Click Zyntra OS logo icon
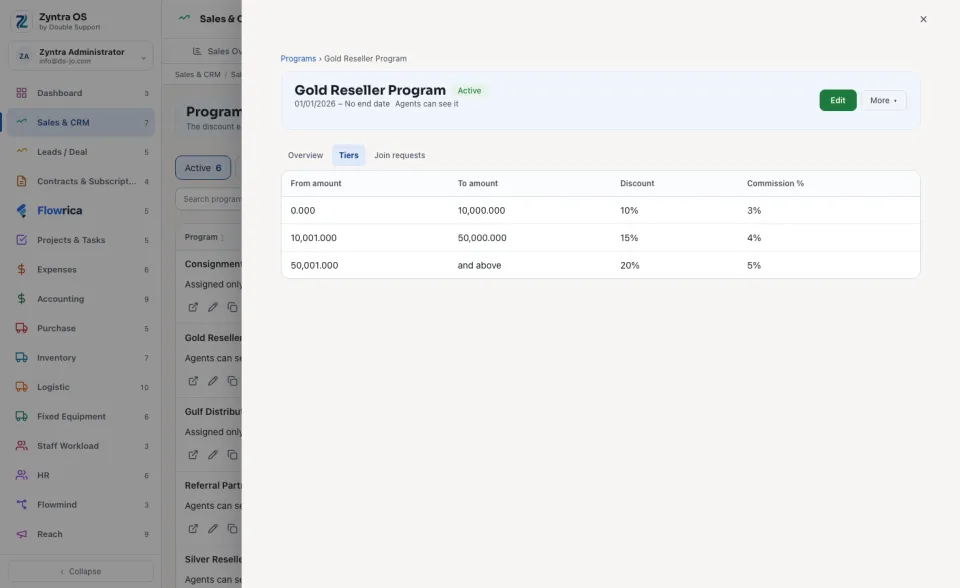 (21, 21)
